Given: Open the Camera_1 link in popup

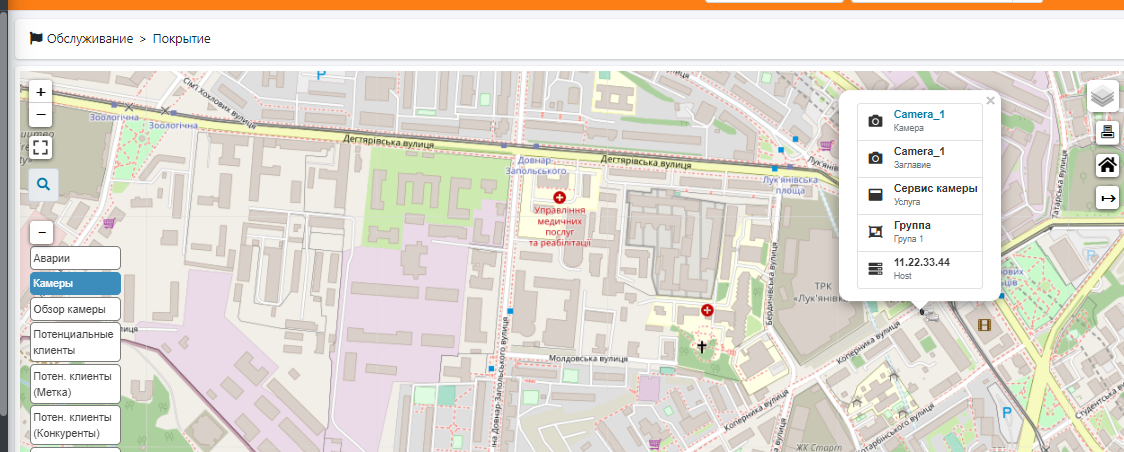Looking at the screenshot, I should [919, 114].
